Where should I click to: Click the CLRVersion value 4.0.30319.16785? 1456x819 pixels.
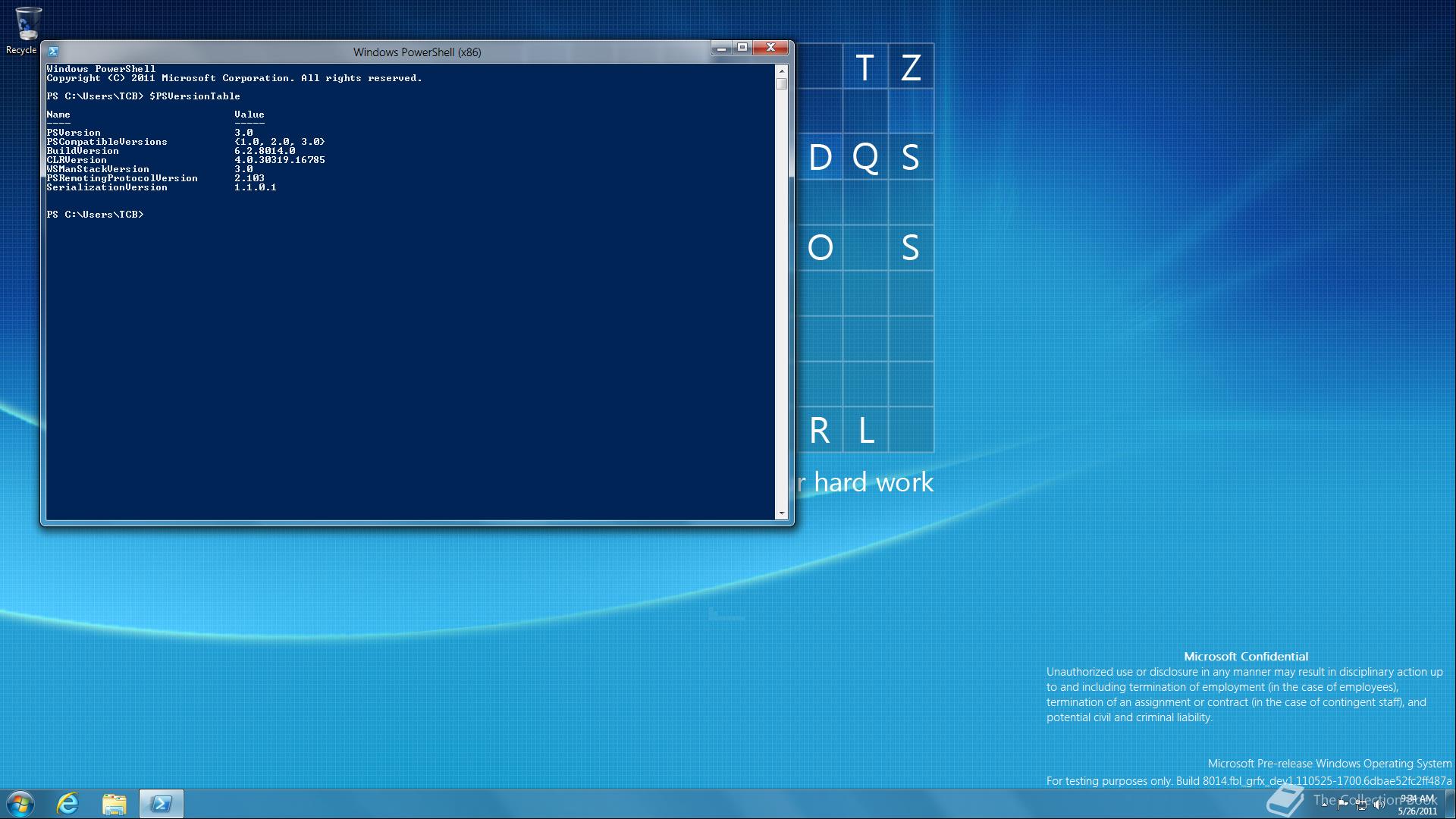coord(280,160)
